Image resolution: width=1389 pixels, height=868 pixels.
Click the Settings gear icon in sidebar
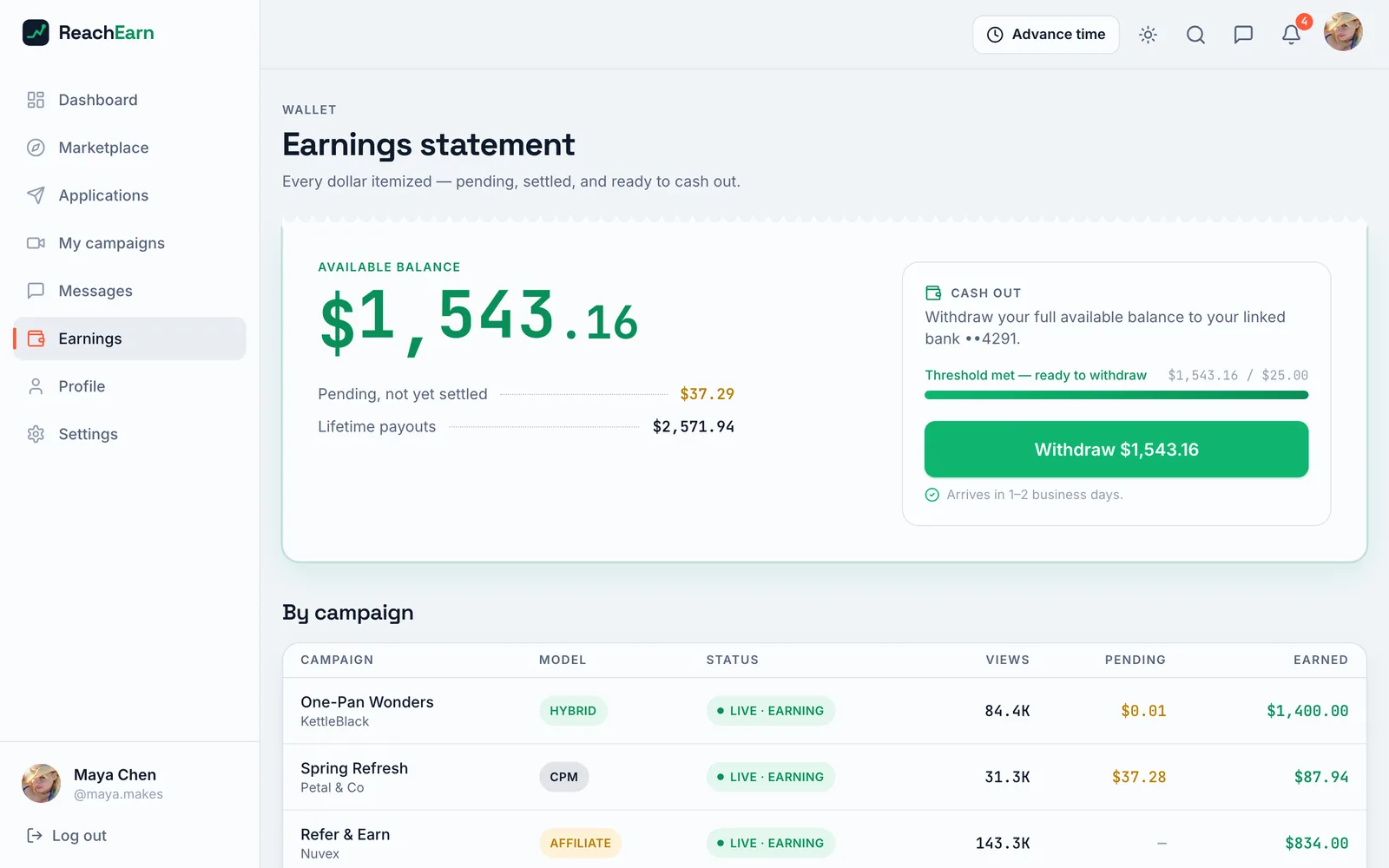point(36,434)
